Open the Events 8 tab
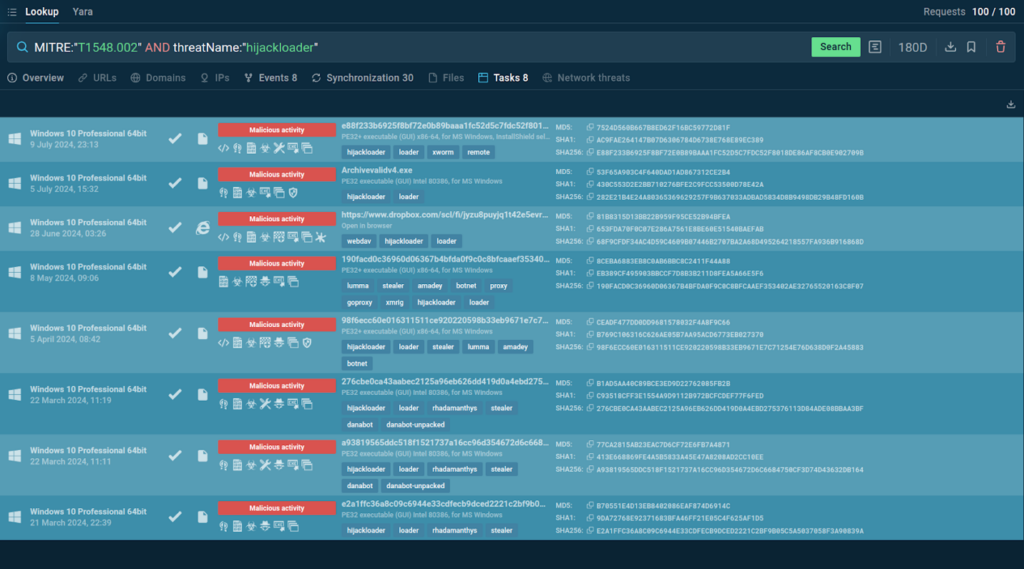The height and width of the screenshot is (569, 1024). click(271, 78)
